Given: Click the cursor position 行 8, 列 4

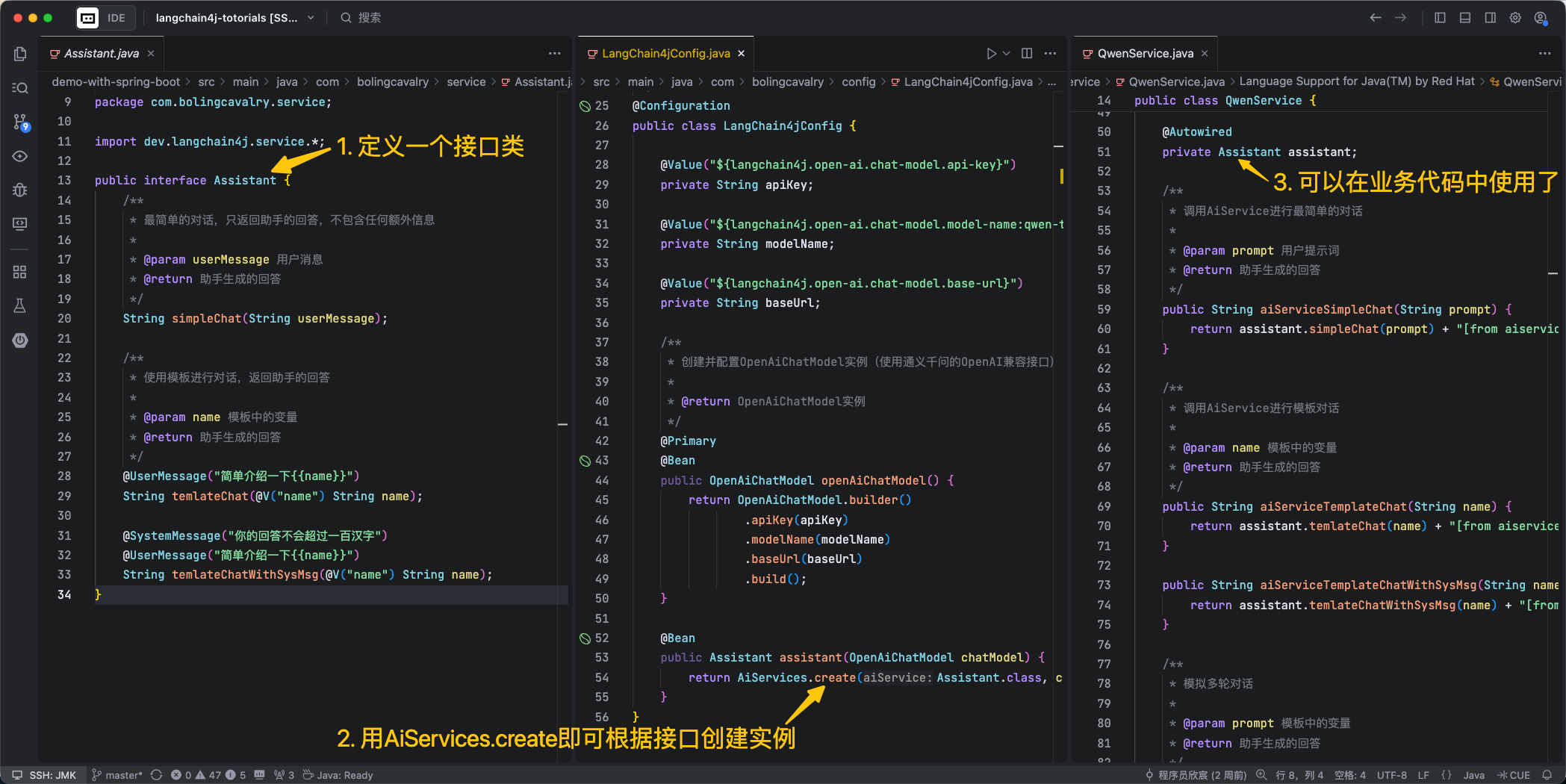Looking at the screenshot, I should (x=1299, y=775).
